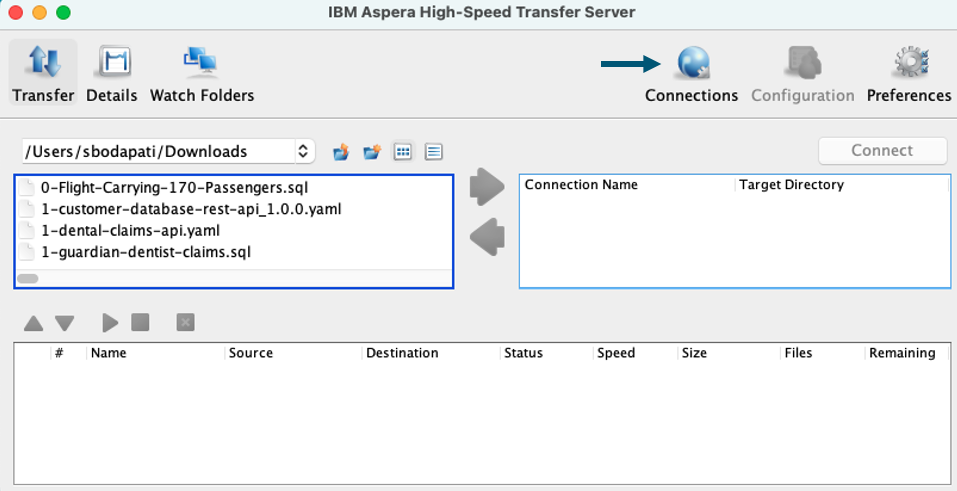Minimize the Aspera window

39,12
